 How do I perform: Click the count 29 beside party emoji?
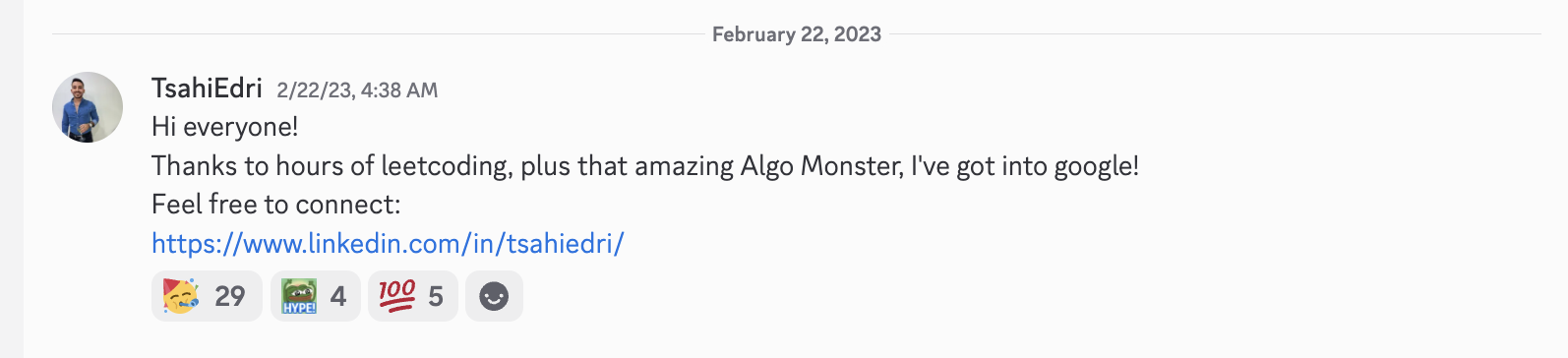pyautogui.click(x=230, y=296)
